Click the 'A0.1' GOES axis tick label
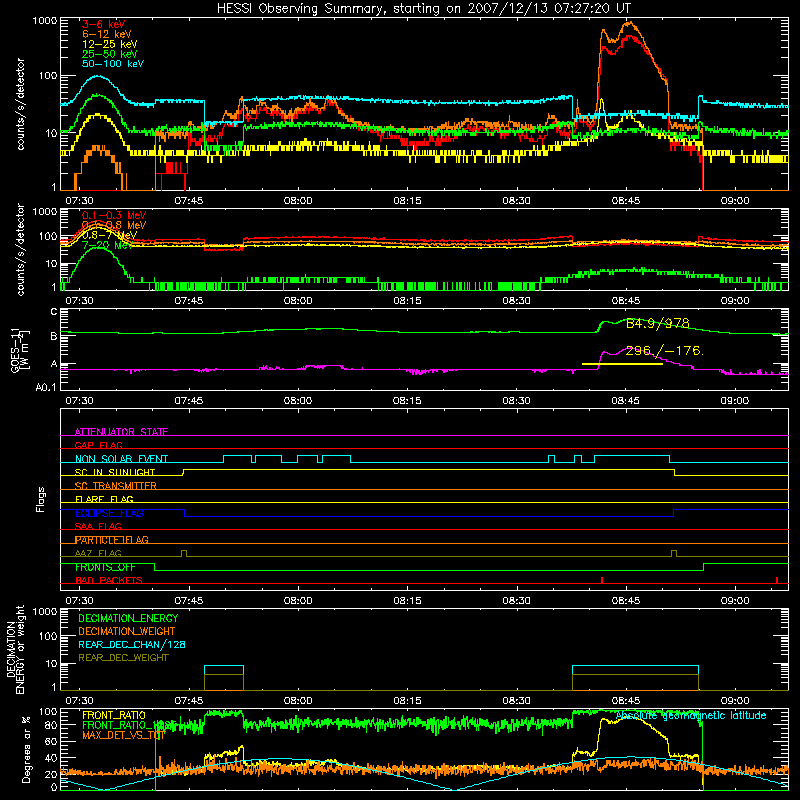800x800 pixels. pyautogui.click(x=46, y=388)
